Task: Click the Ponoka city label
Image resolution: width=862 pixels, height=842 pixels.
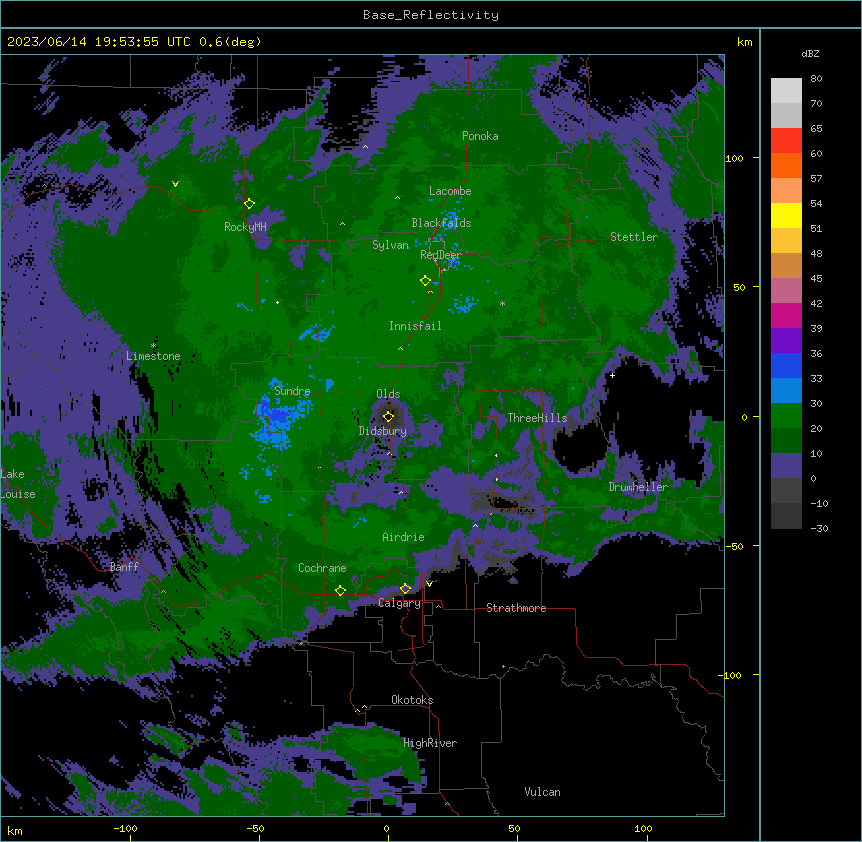Action: point(480,136)
